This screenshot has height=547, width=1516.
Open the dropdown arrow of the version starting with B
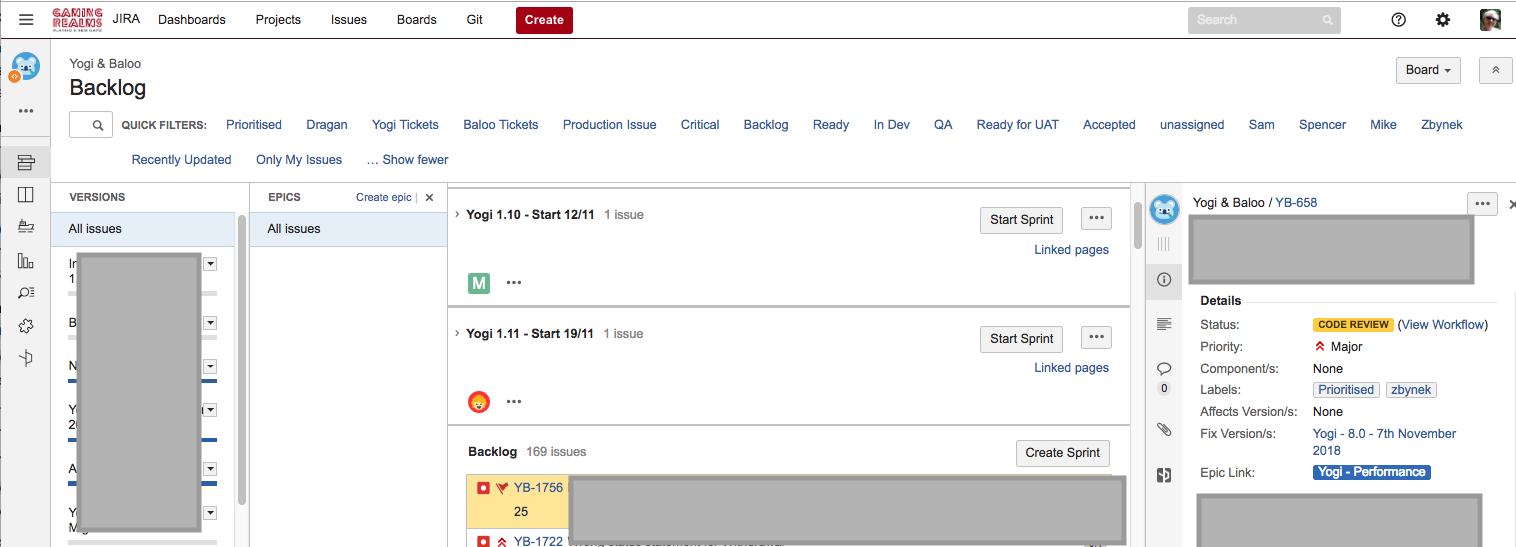tap(210, 323)
